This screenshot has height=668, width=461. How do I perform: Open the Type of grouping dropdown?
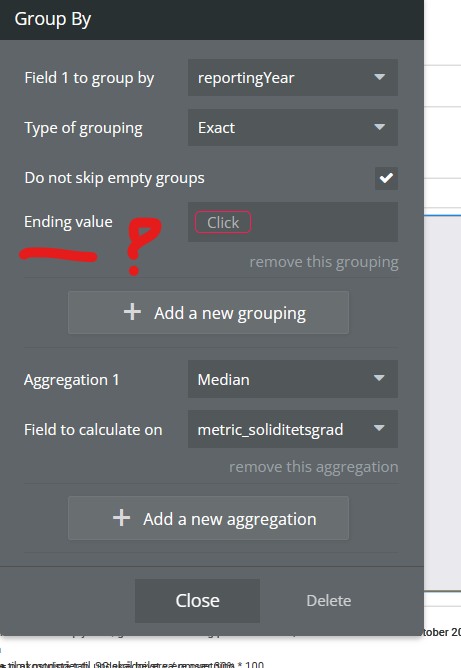(293, 127)
